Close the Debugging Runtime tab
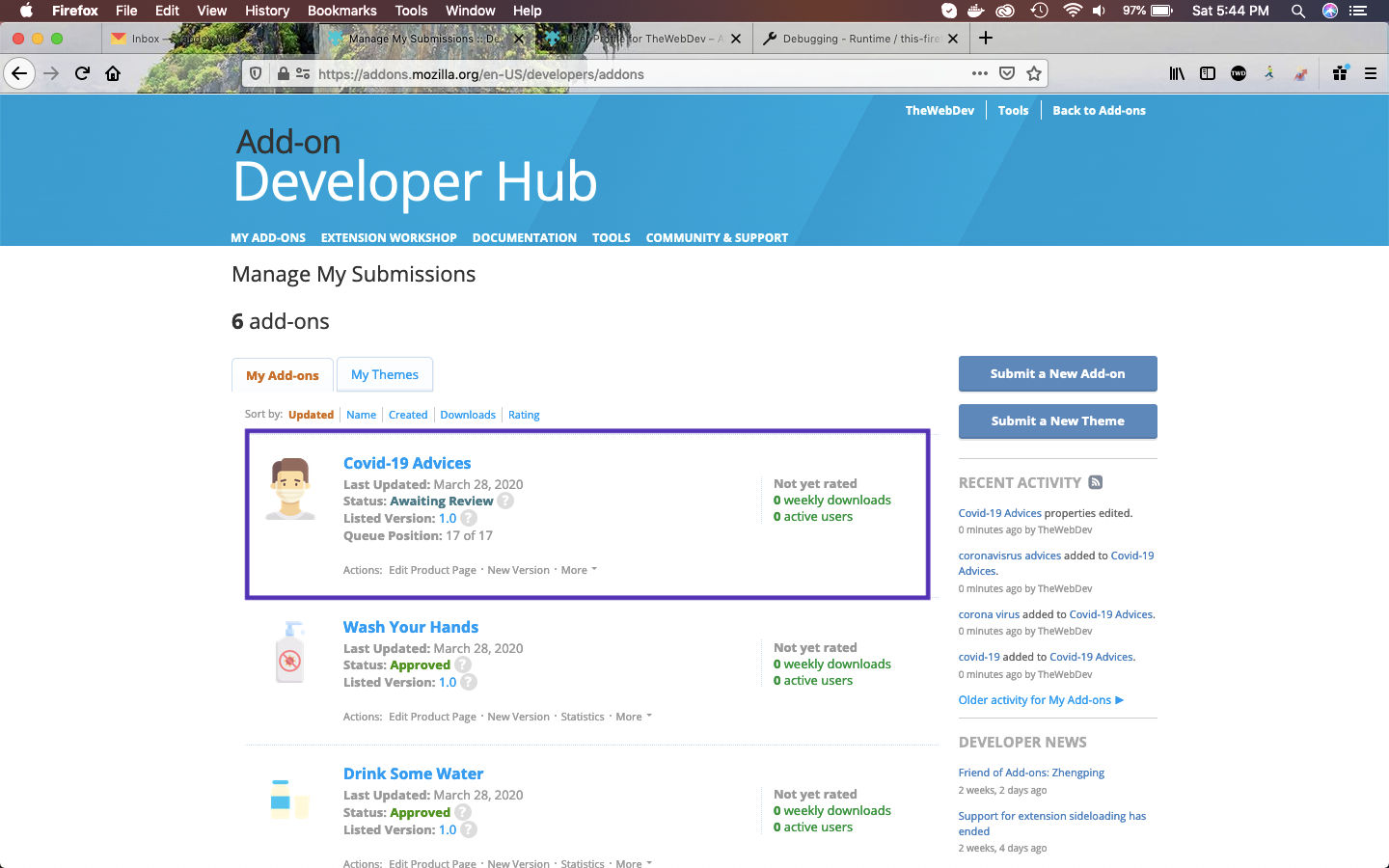 953,39
